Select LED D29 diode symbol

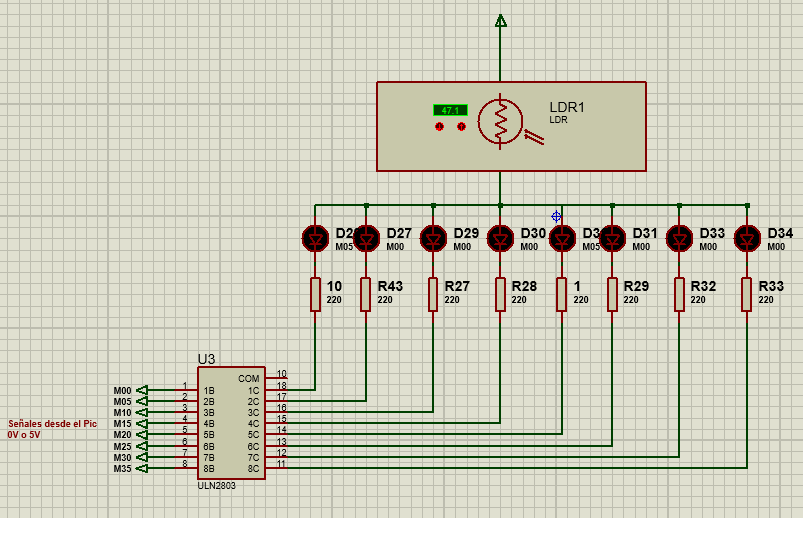(433, 239)
